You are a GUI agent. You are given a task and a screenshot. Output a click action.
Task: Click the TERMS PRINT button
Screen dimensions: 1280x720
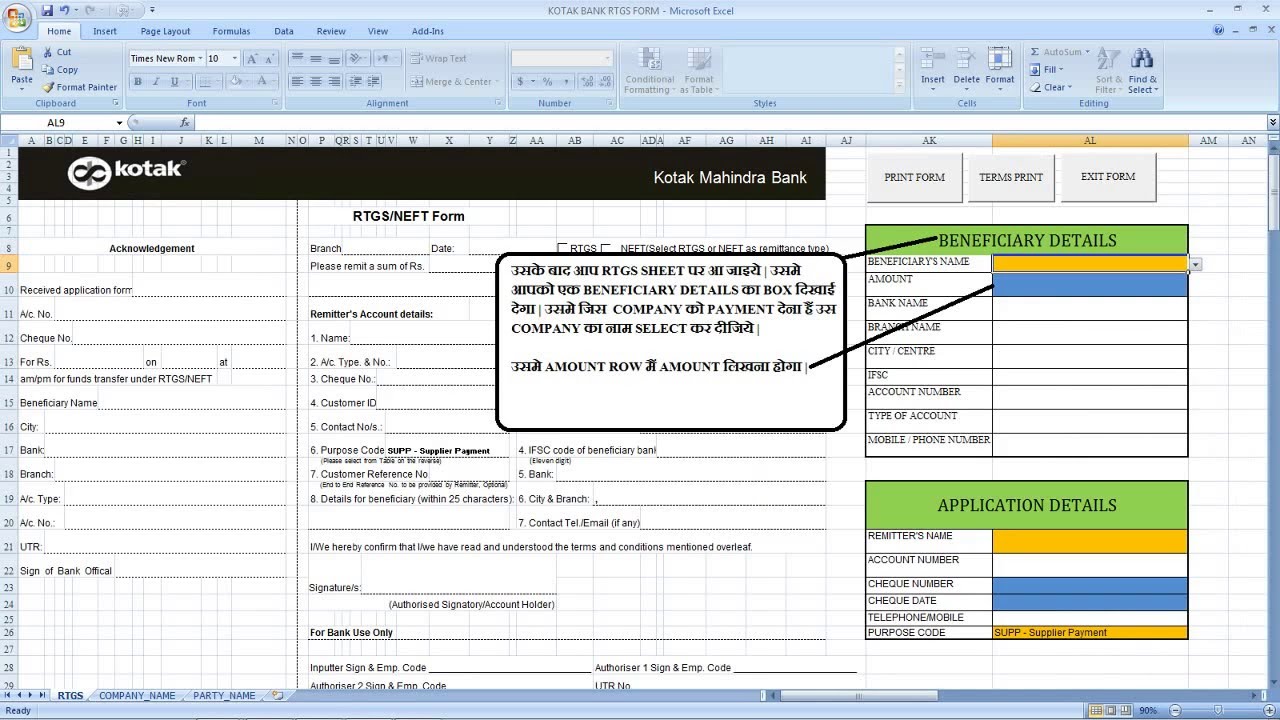pos(1011,177)
